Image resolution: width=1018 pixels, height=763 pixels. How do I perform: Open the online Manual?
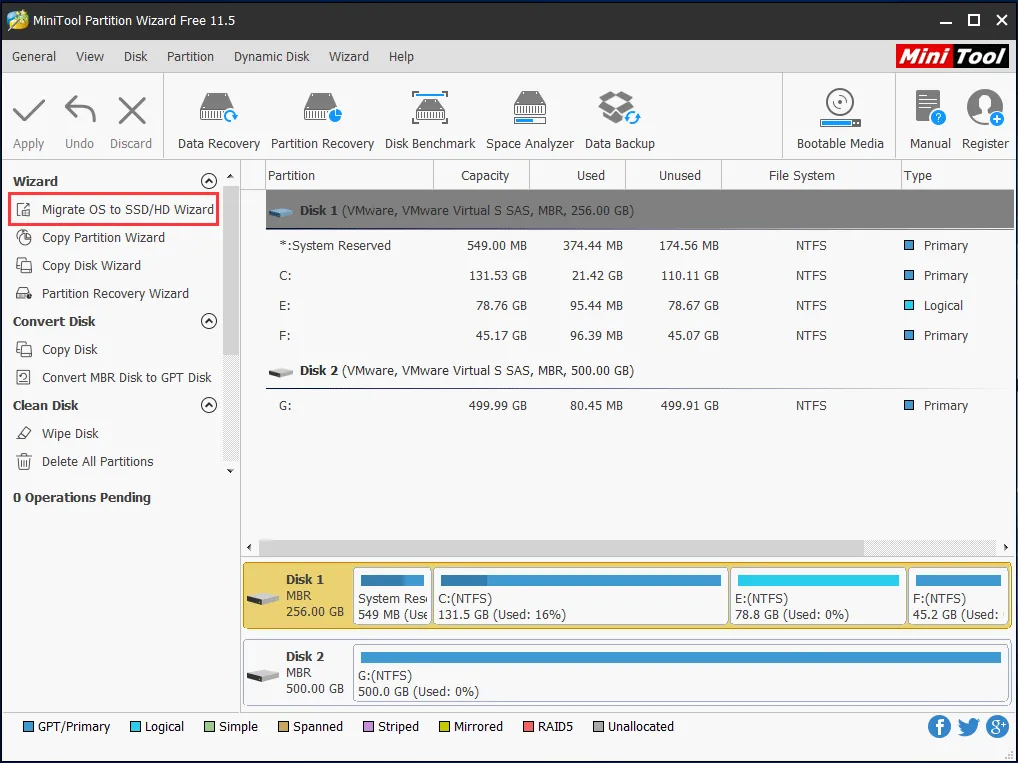[929, 116]
